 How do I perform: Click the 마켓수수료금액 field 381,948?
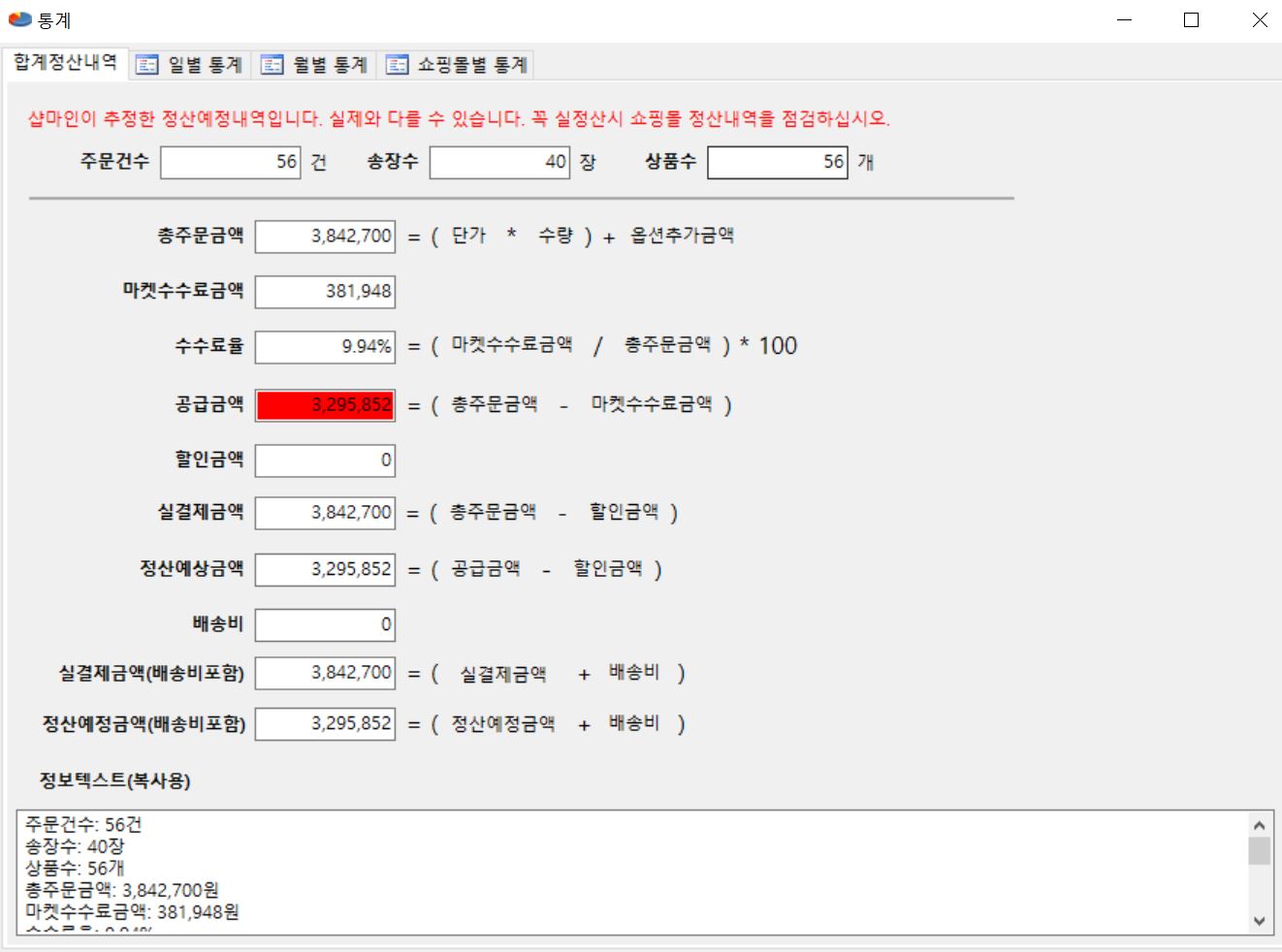tap(326, 292)
